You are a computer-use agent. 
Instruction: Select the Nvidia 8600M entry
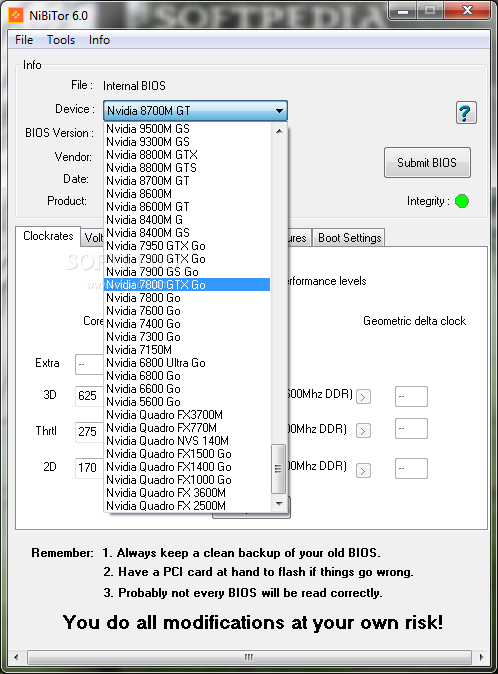[187, 194]
